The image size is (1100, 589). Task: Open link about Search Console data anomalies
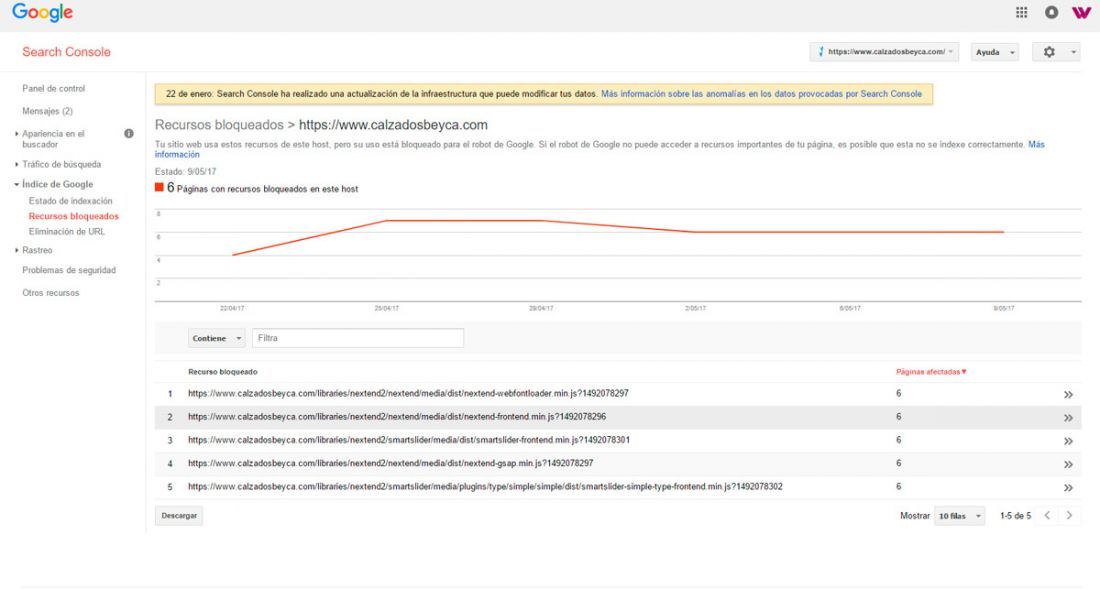[761, 94]
